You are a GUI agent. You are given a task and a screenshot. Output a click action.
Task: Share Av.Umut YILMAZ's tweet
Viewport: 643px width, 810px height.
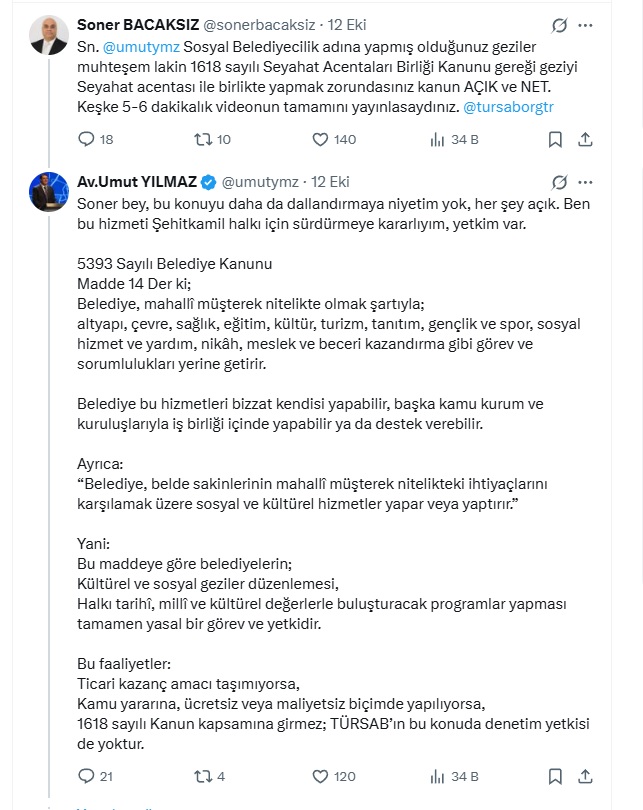pos(587,776)
